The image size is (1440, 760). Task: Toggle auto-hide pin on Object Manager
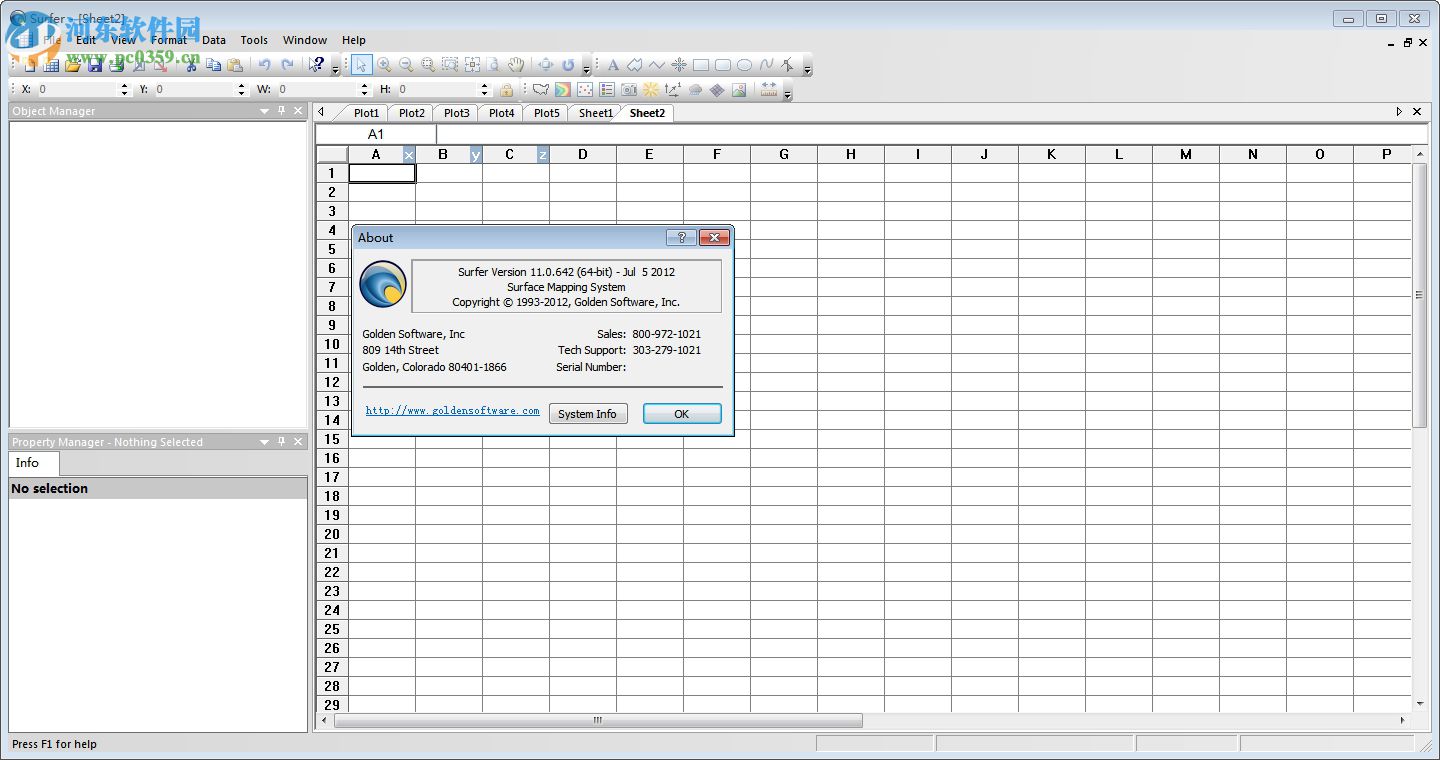point(281,111)
